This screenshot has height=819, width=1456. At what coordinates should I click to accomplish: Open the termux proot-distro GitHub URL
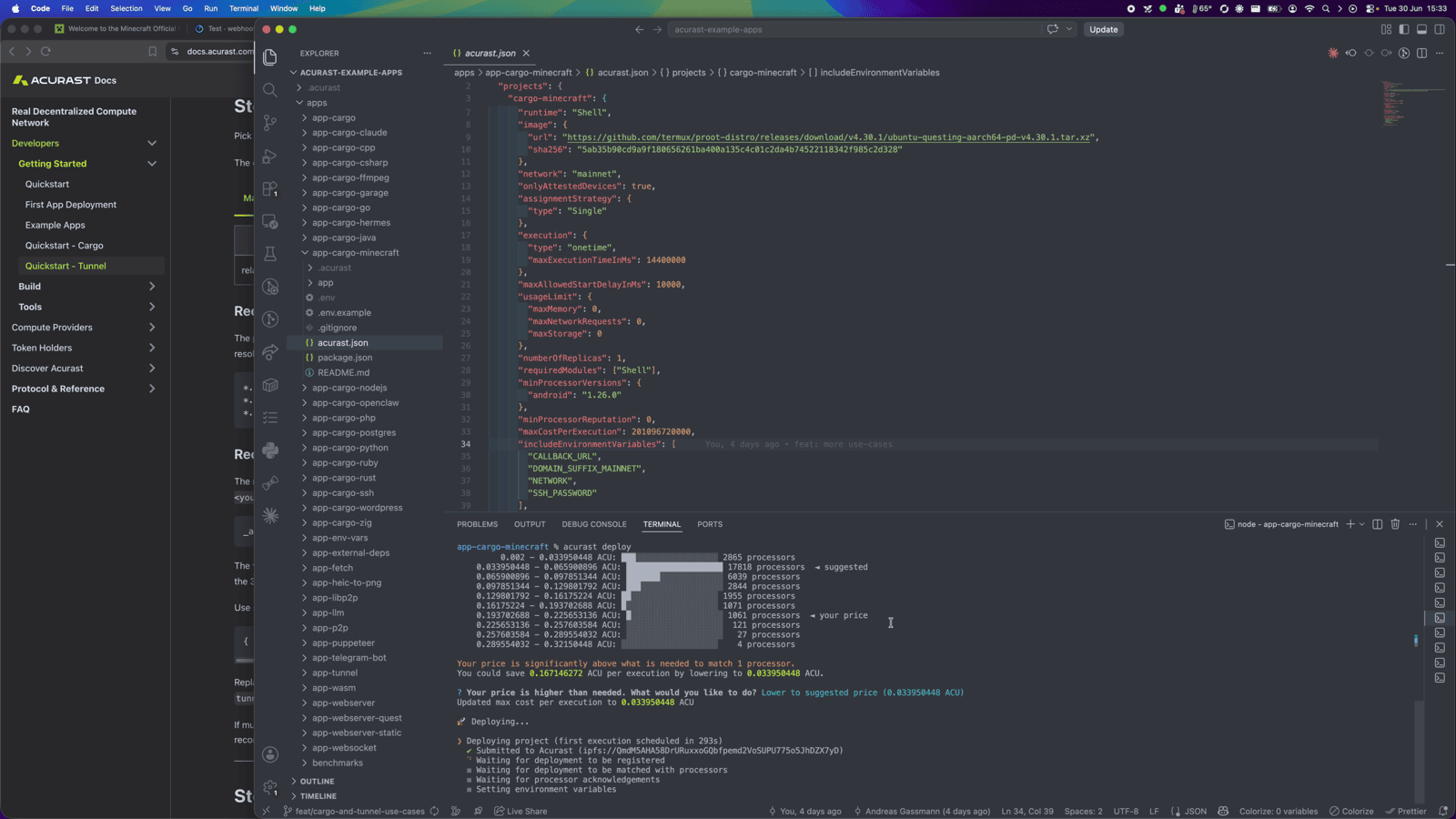point(829,137)
